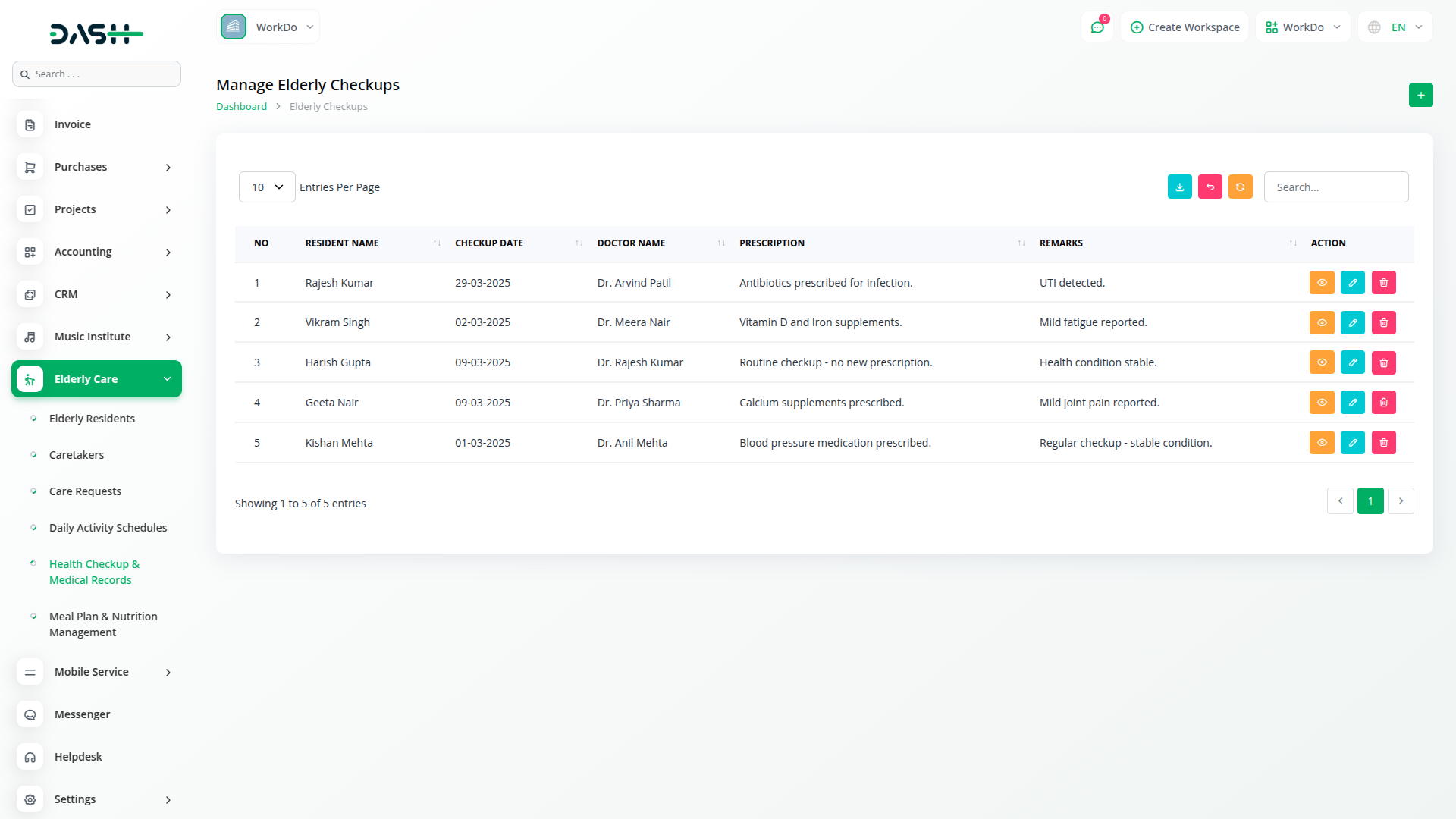Select Daily Activity Schedules in sidebar
The width and height of the screenshot is (1456, 819).
coord(108,528)
